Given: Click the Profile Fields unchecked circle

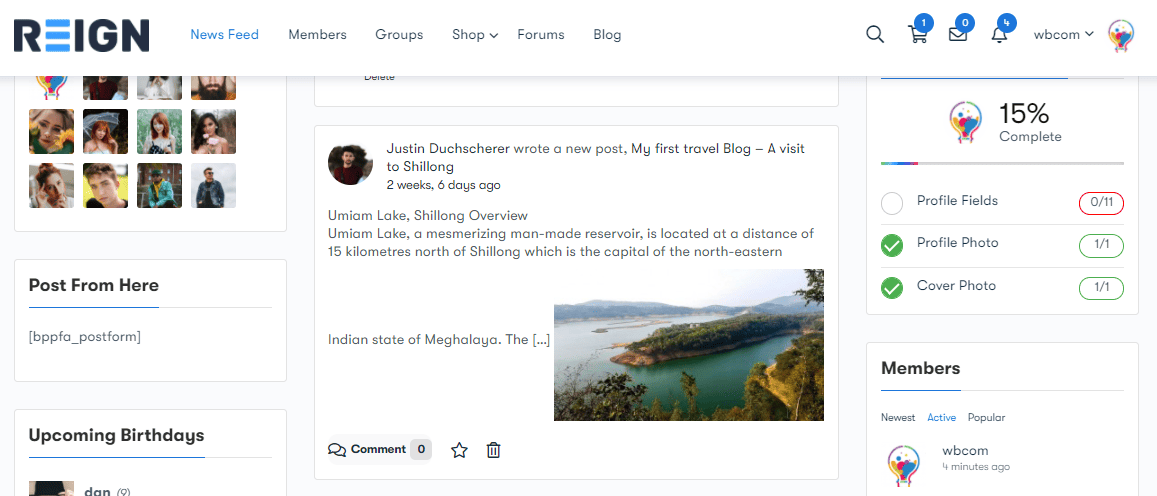Looking at the screenshot, I should [x=892, y=203].
